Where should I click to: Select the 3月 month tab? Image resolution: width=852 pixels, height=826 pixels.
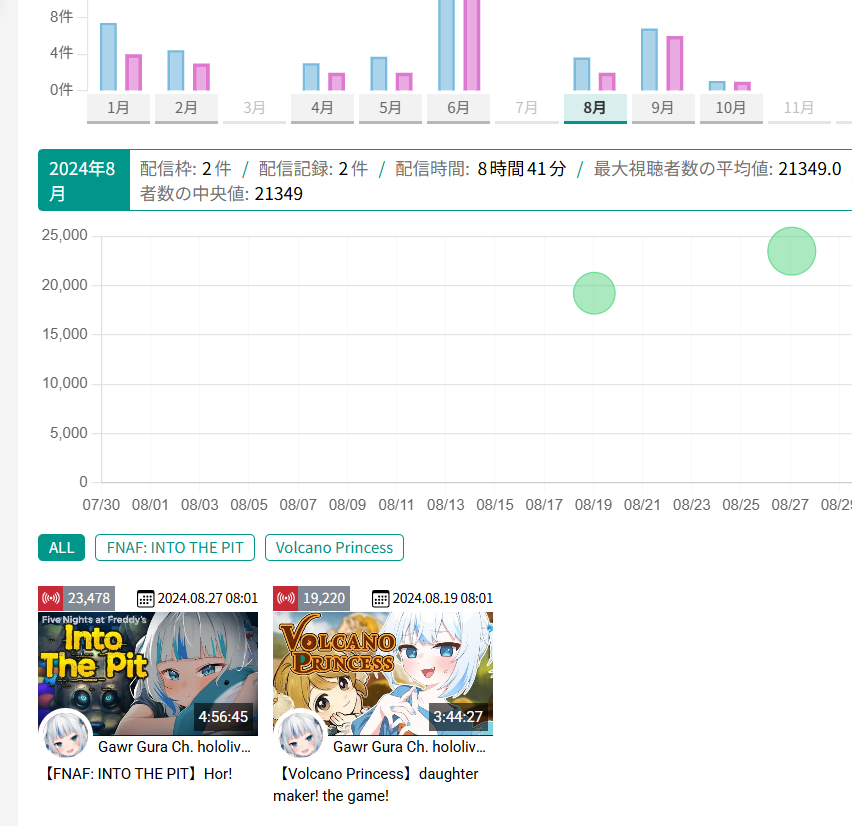[254, 108]
